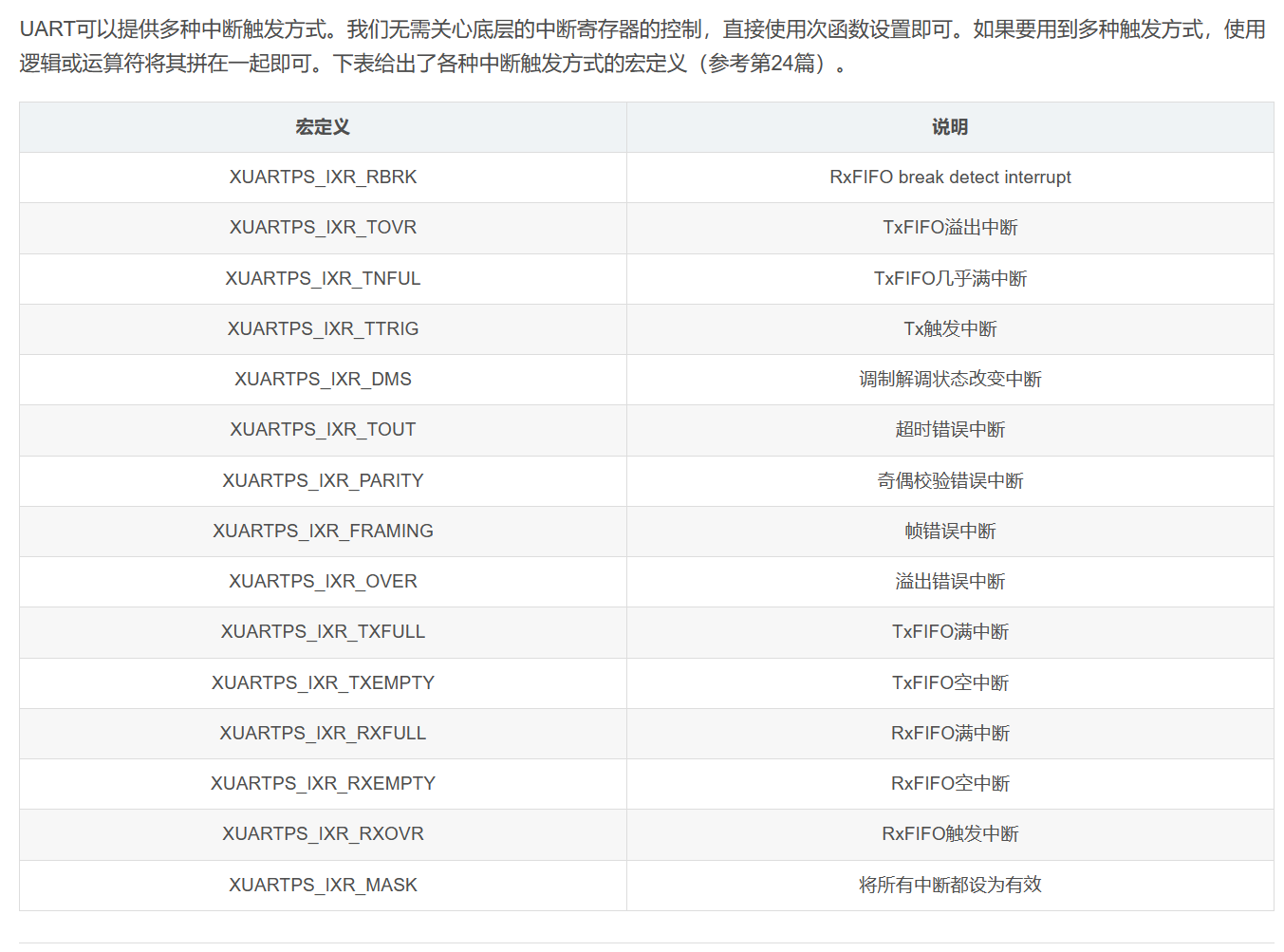
Task: Click the 宏定义 column header
Action: [x=323, y=127]
